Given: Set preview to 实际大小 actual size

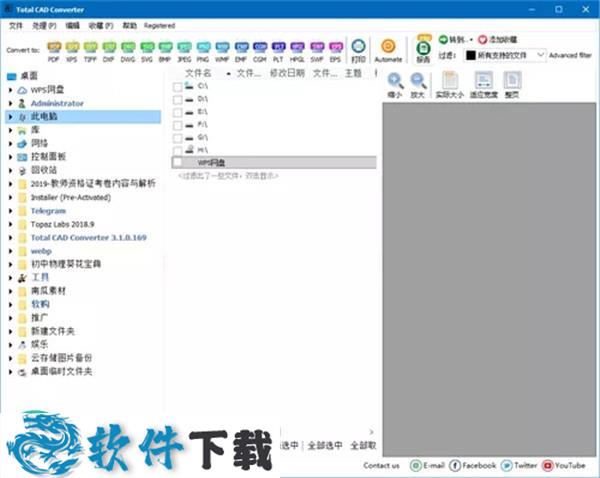Looking at the screenshot, I should 450,85.
